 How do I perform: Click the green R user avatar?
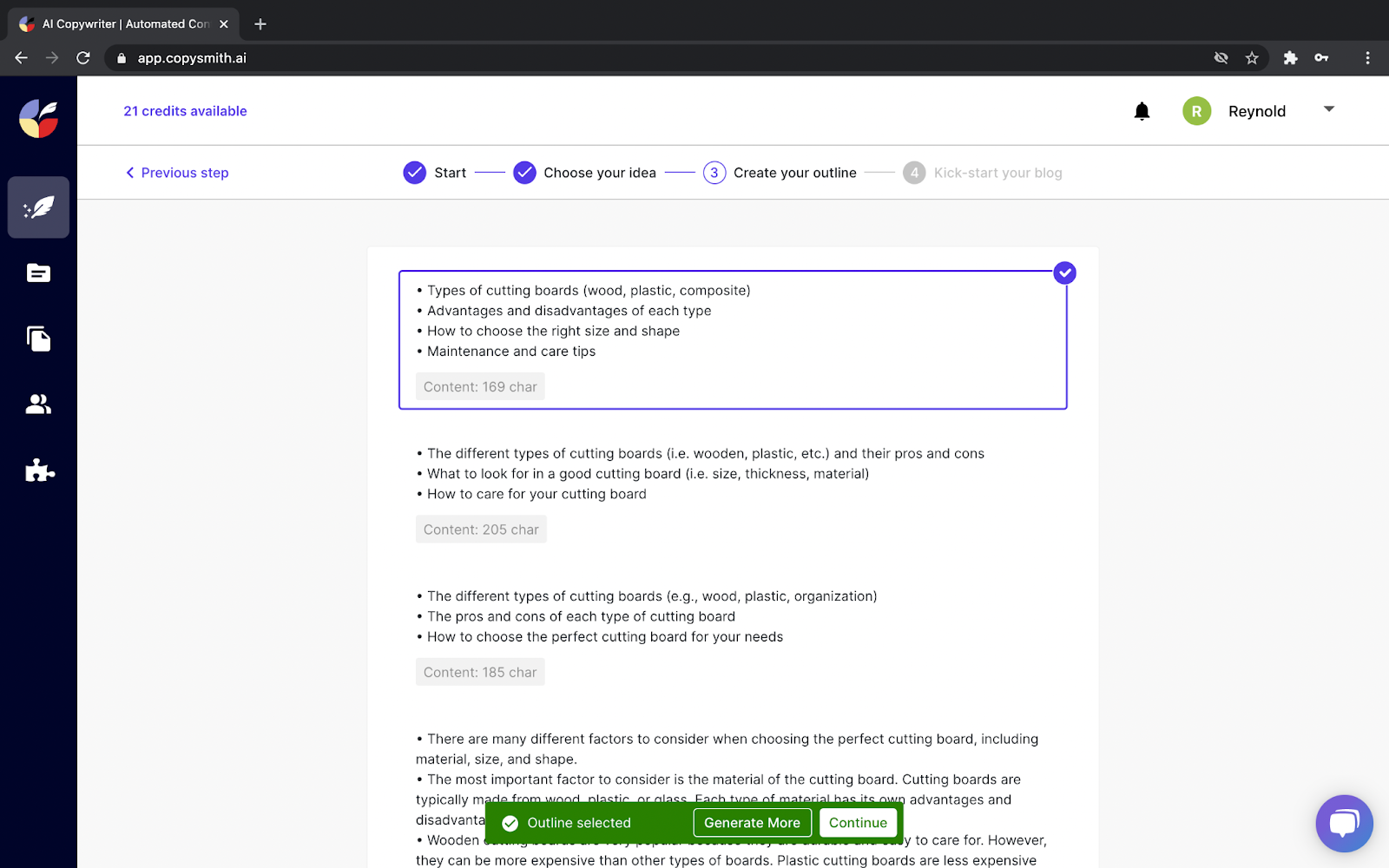pos(1196,111)
